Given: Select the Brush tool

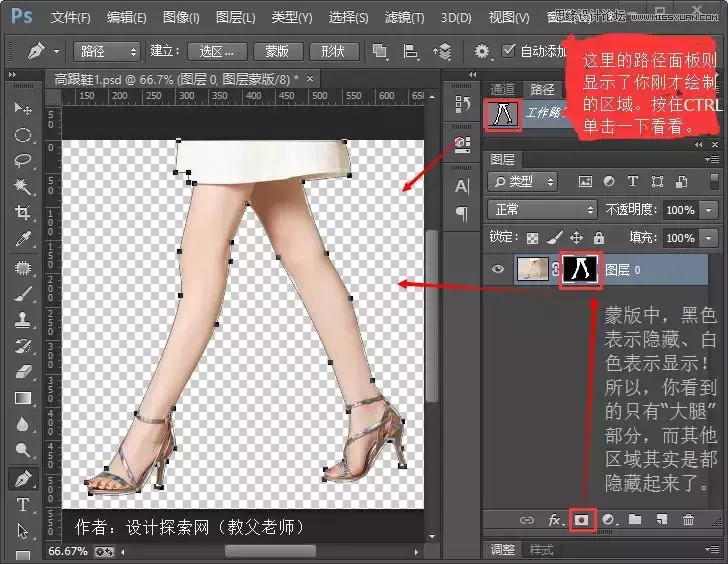Looking at the screenshot, I should [x=23, y=294].
